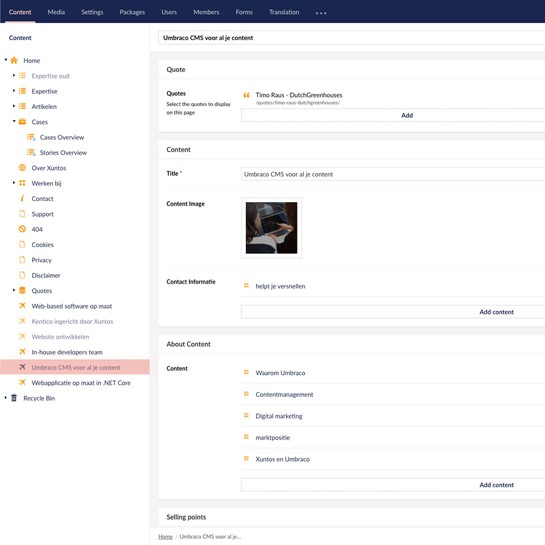Click the Content Image thumbnail
545x545 pixels.
click(271, 228)
